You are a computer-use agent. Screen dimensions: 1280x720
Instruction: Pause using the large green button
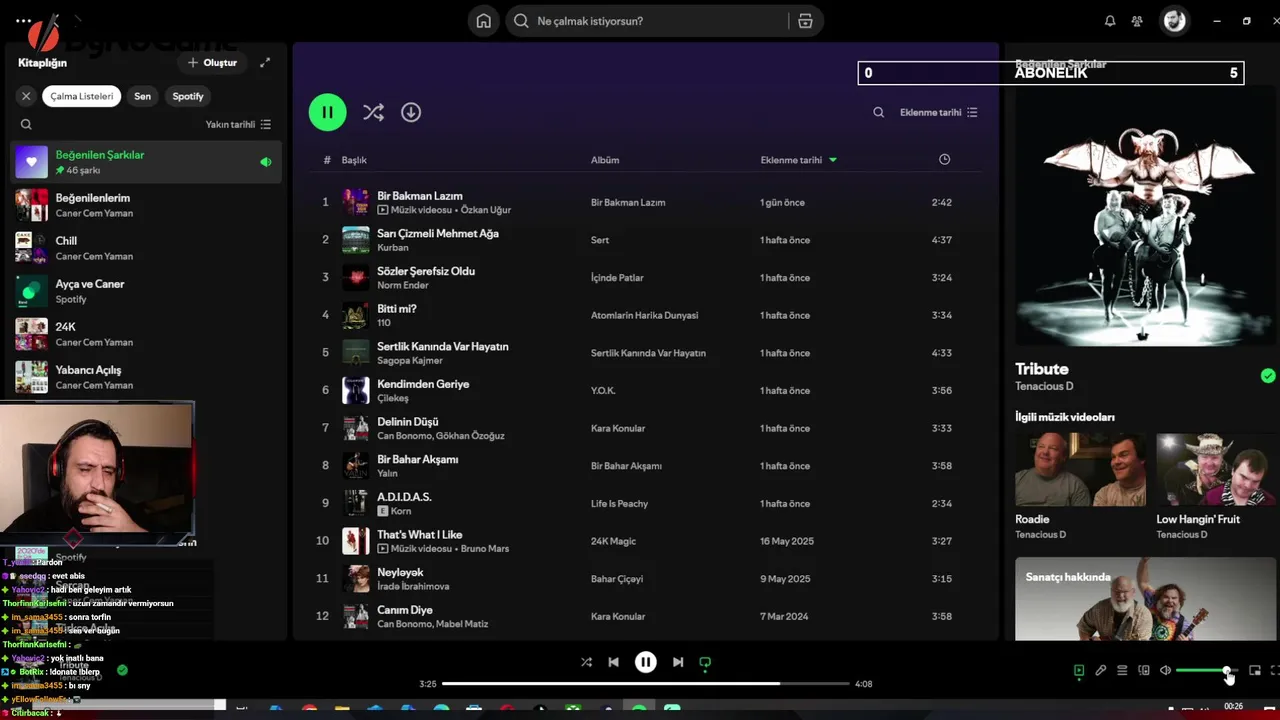(x=328, y=112)
